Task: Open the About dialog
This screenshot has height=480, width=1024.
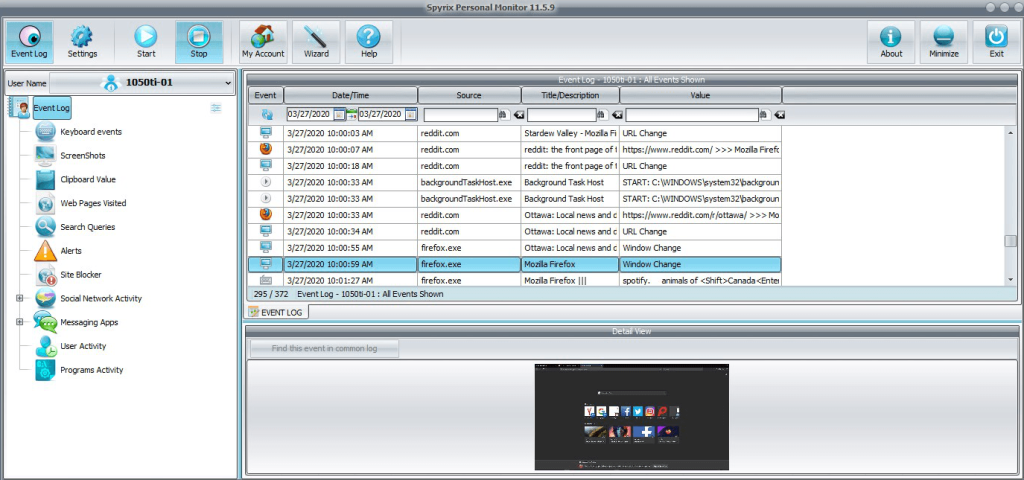Action: tap(891, 42)
